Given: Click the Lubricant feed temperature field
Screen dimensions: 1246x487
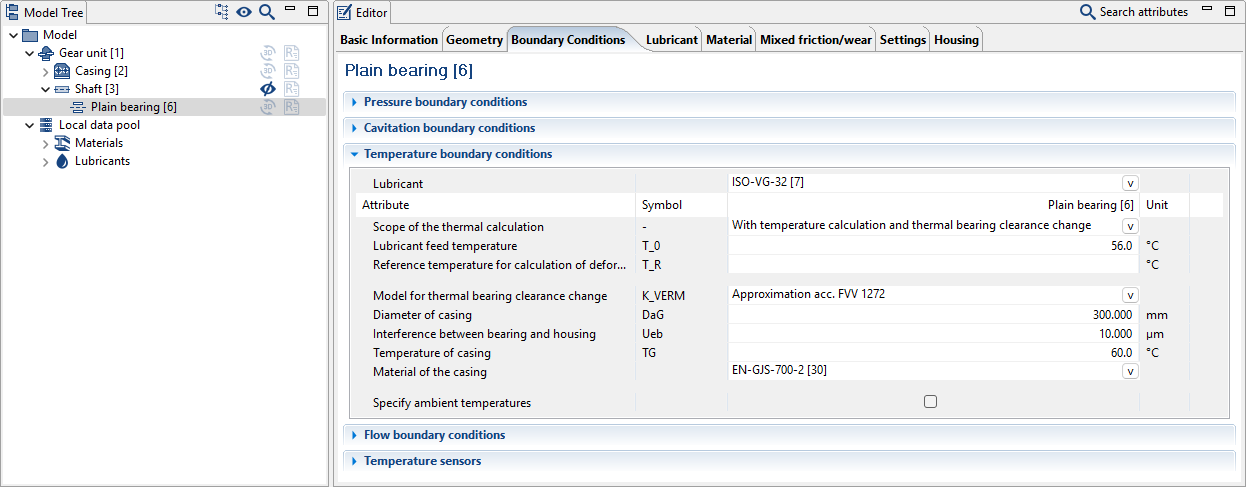Looking at the screenshot, I should [x=932, y=246].
